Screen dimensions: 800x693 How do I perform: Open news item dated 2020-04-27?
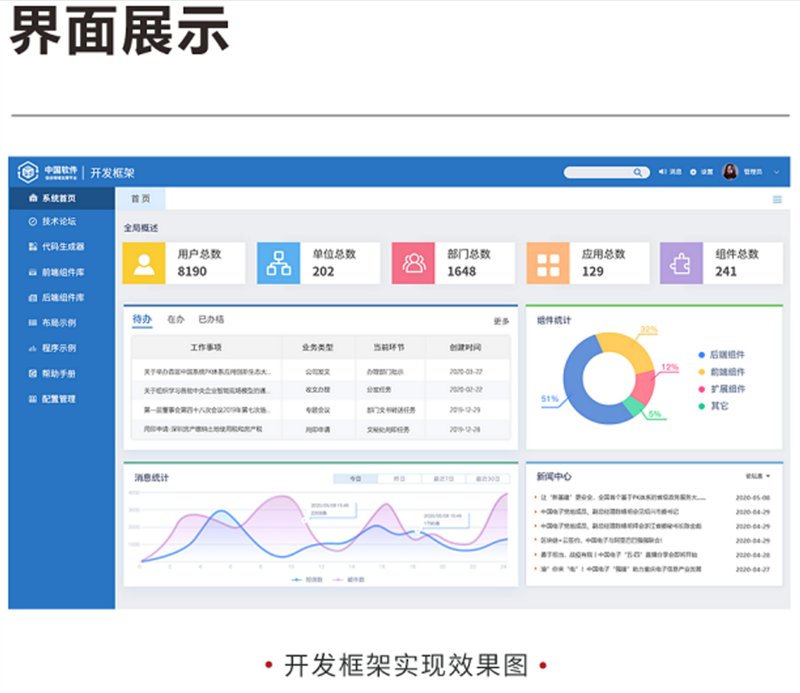coord(653,569)
